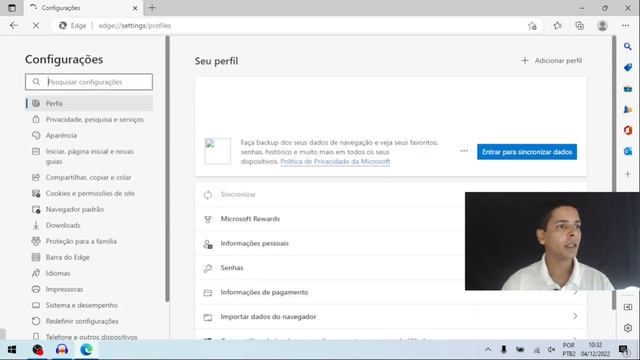Open Importar dados do navegador row
The height and width of the screenshot is (360, 640).
[391, 317]
